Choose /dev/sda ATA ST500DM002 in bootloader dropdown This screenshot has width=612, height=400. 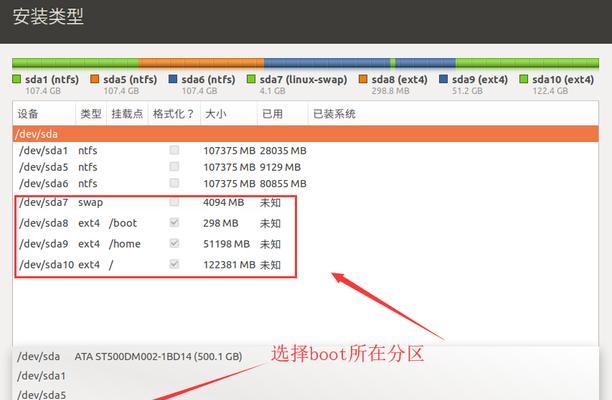coord(305,356)
